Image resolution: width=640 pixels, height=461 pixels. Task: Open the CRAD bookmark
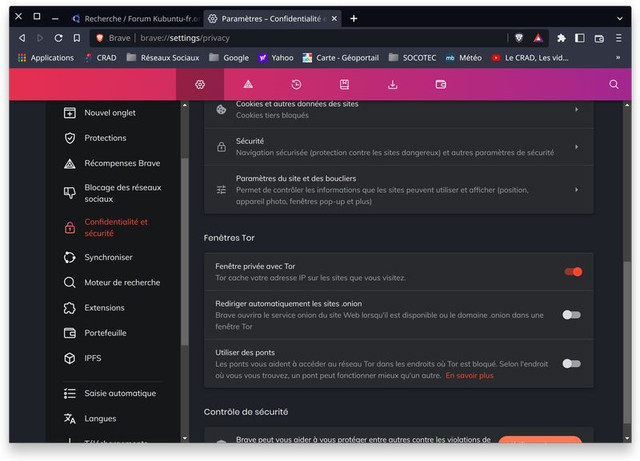point(100,58)
